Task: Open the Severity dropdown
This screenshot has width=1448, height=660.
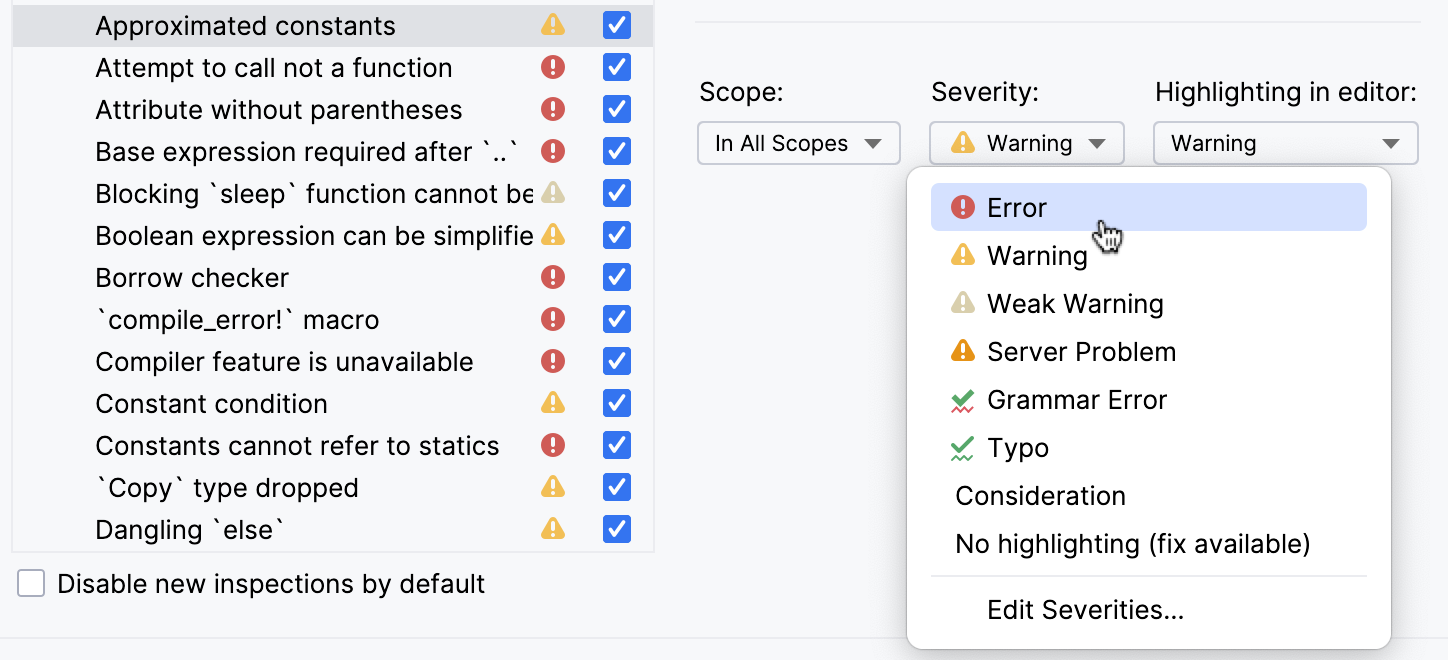Action: [x=1026, y=143]
